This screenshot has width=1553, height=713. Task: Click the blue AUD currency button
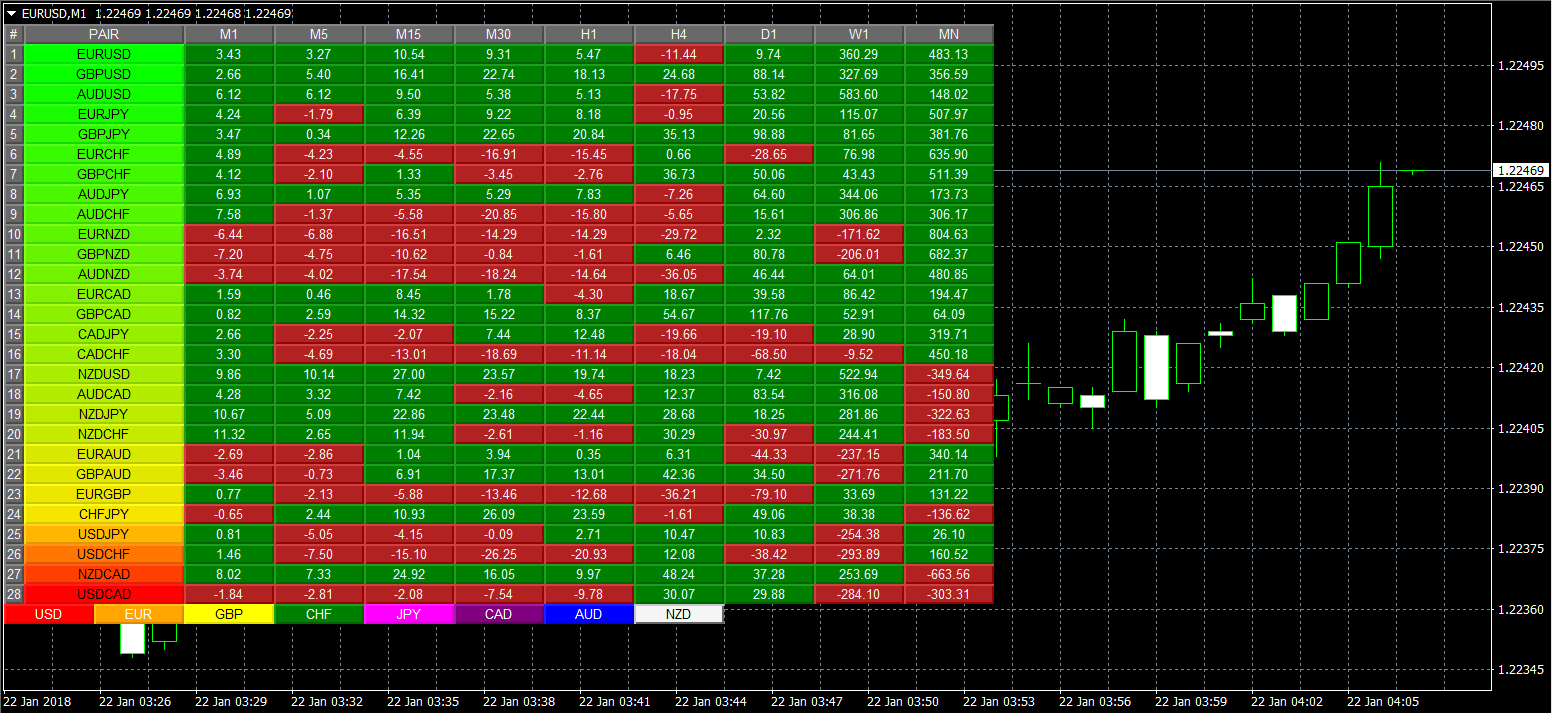588,614
